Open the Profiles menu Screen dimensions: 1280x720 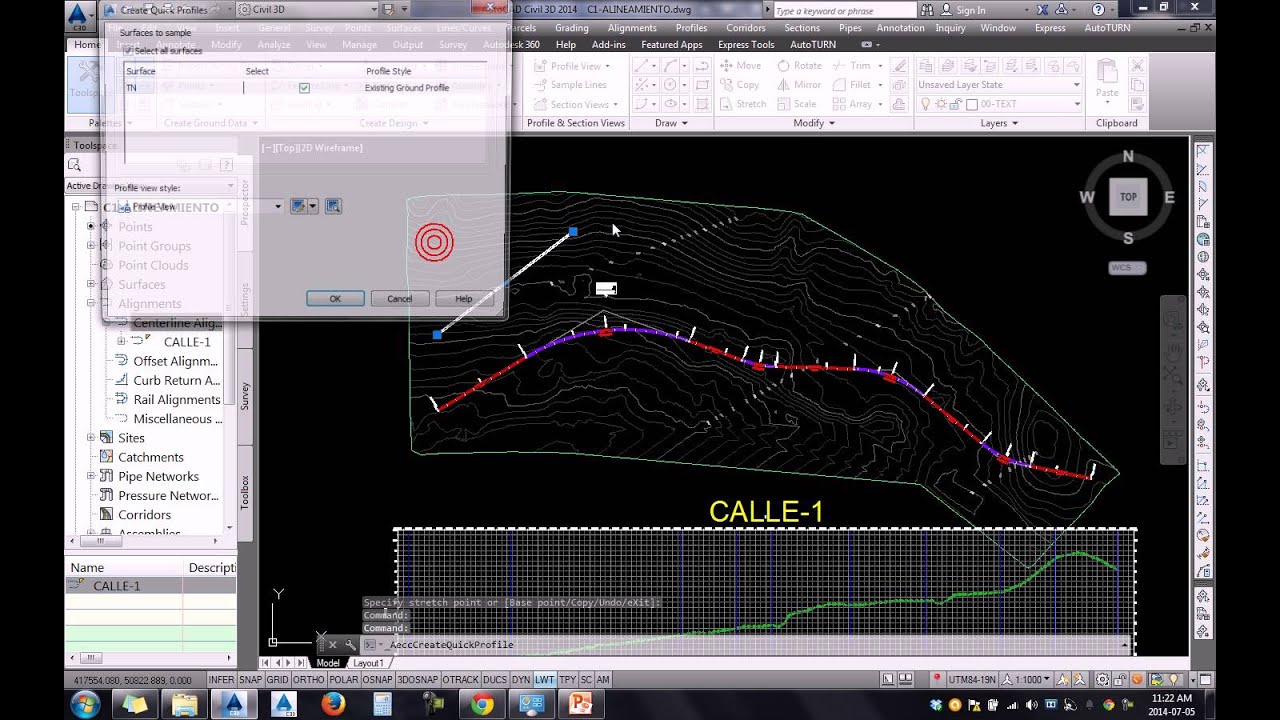691,28
